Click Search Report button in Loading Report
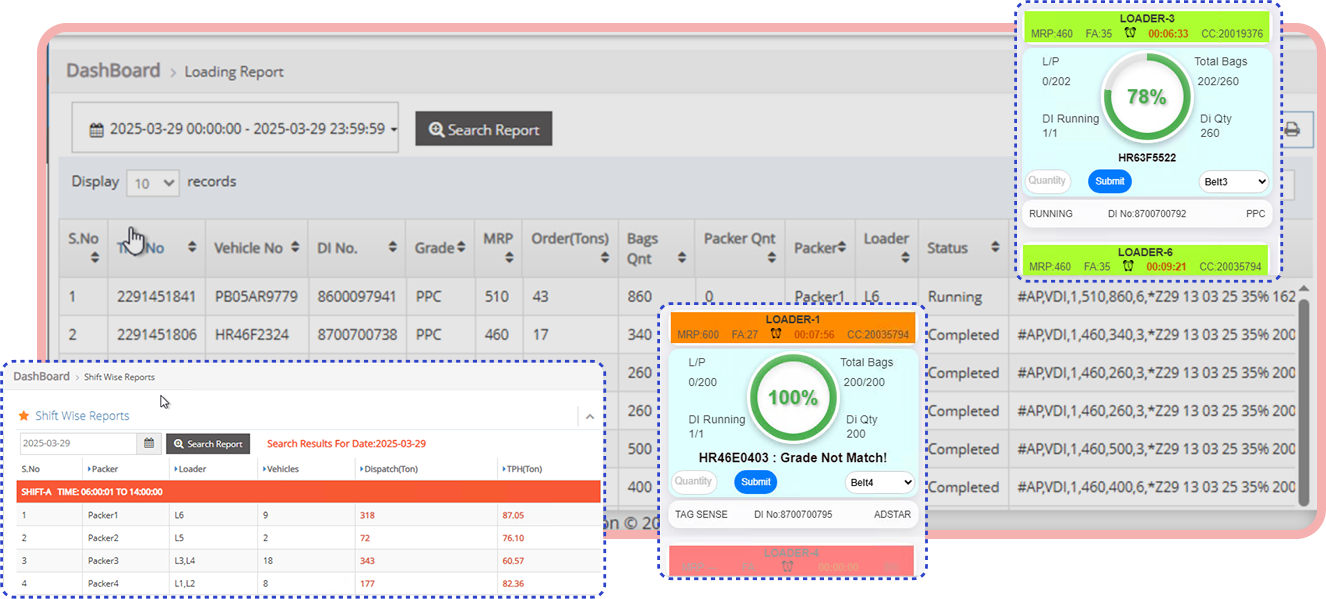1326x599 pixels. click(484, 129)
